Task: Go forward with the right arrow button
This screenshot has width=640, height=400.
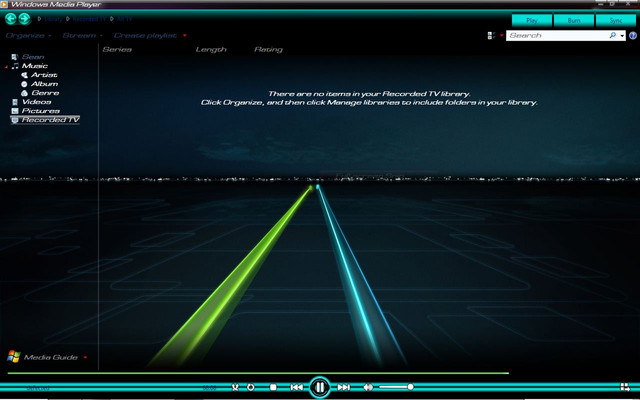Action: (x=24, y=18)
